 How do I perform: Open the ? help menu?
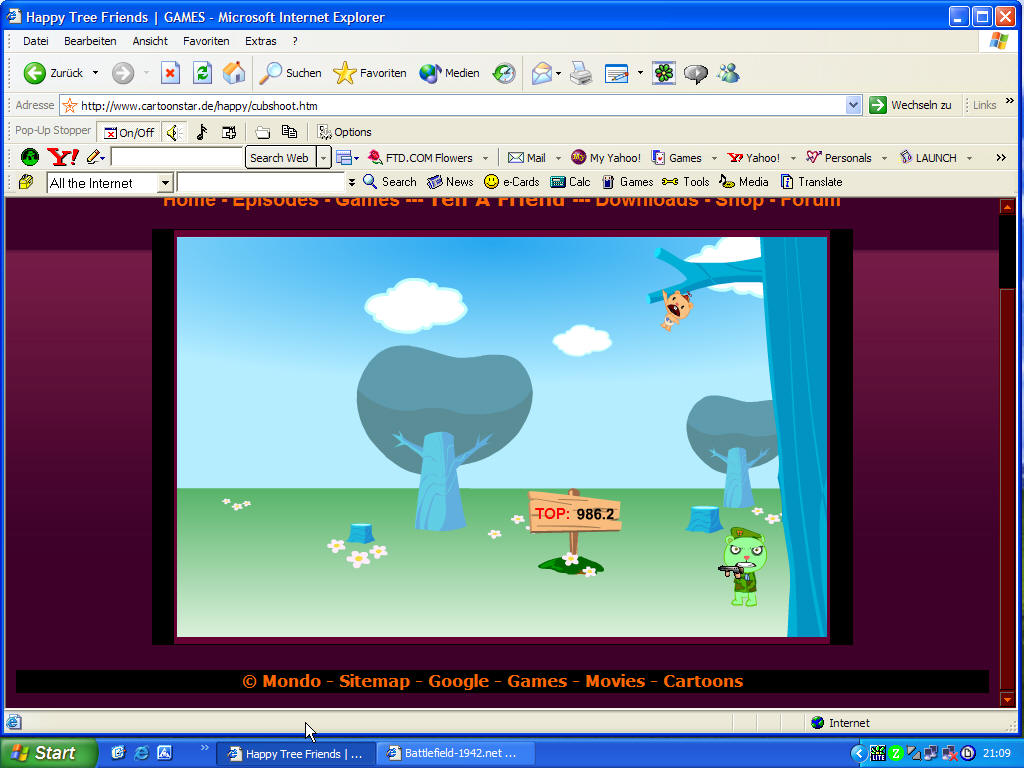295,41
